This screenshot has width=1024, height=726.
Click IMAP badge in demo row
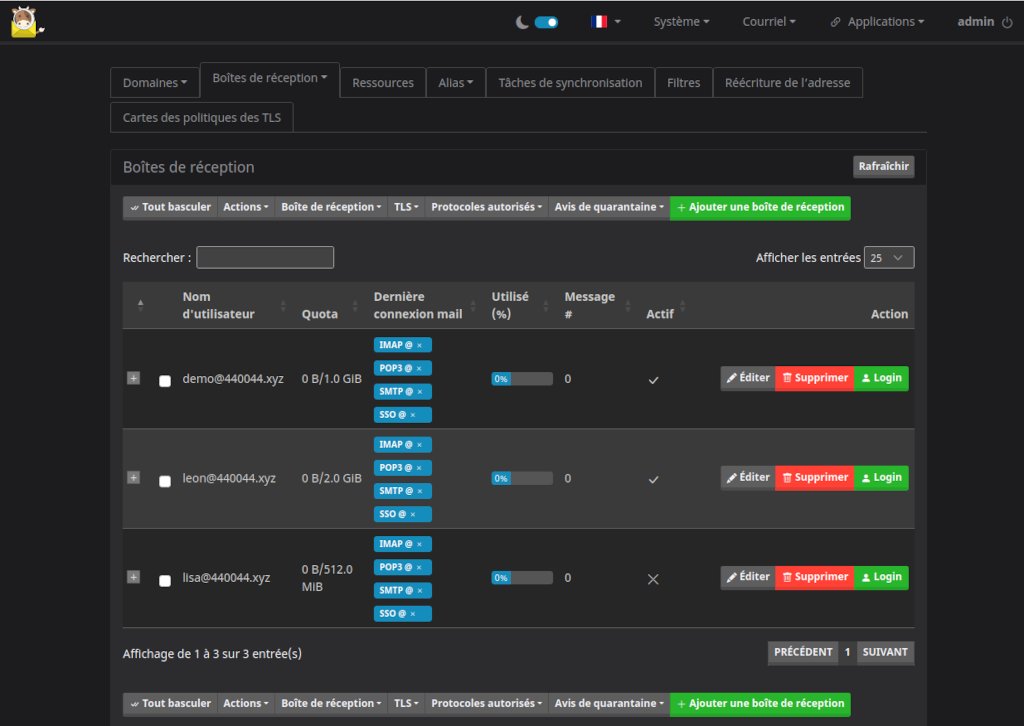(402, 345)
